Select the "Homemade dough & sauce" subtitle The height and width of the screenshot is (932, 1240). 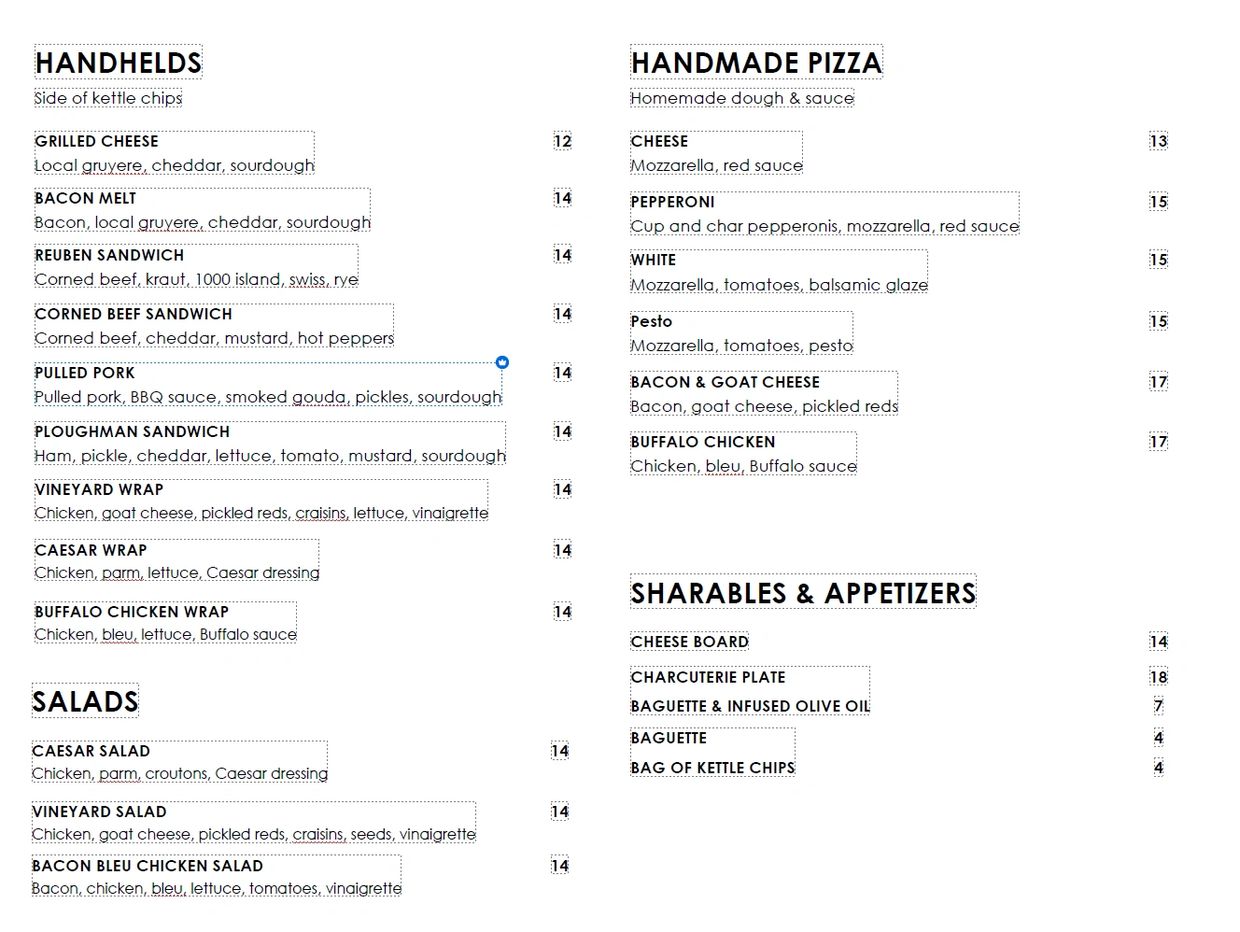click(x=742, y=98)
